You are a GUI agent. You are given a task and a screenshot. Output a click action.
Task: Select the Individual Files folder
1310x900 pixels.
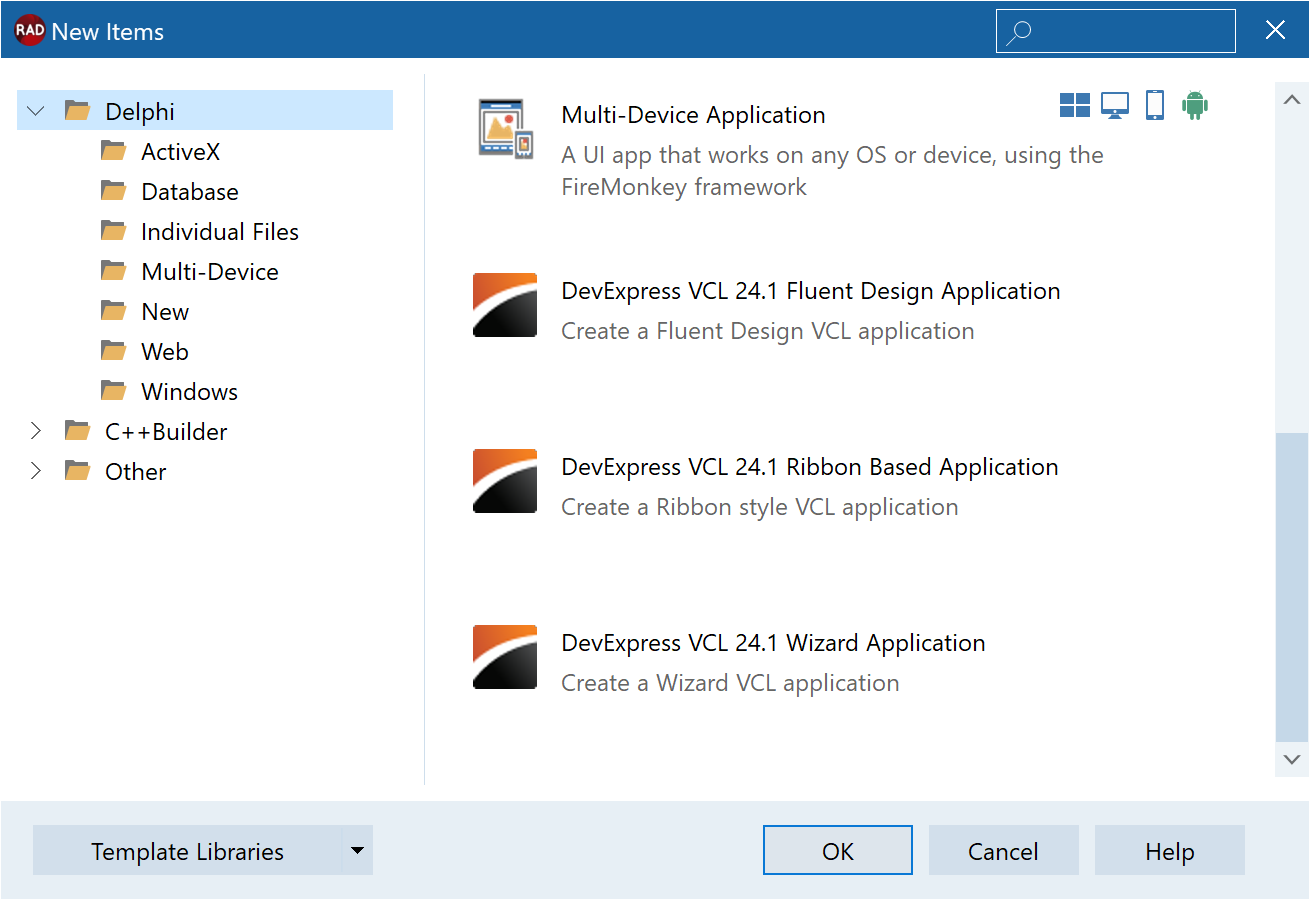tap(219, 232)
